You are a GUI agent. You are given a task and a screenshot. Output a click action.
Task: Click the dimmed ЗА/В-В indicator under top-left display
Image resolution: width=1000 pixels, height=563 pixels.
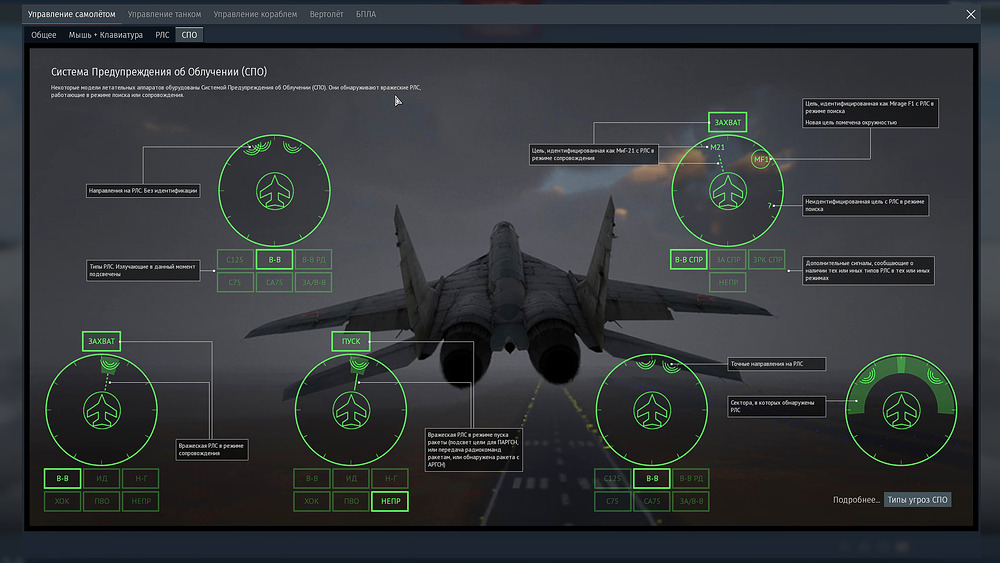315,282
